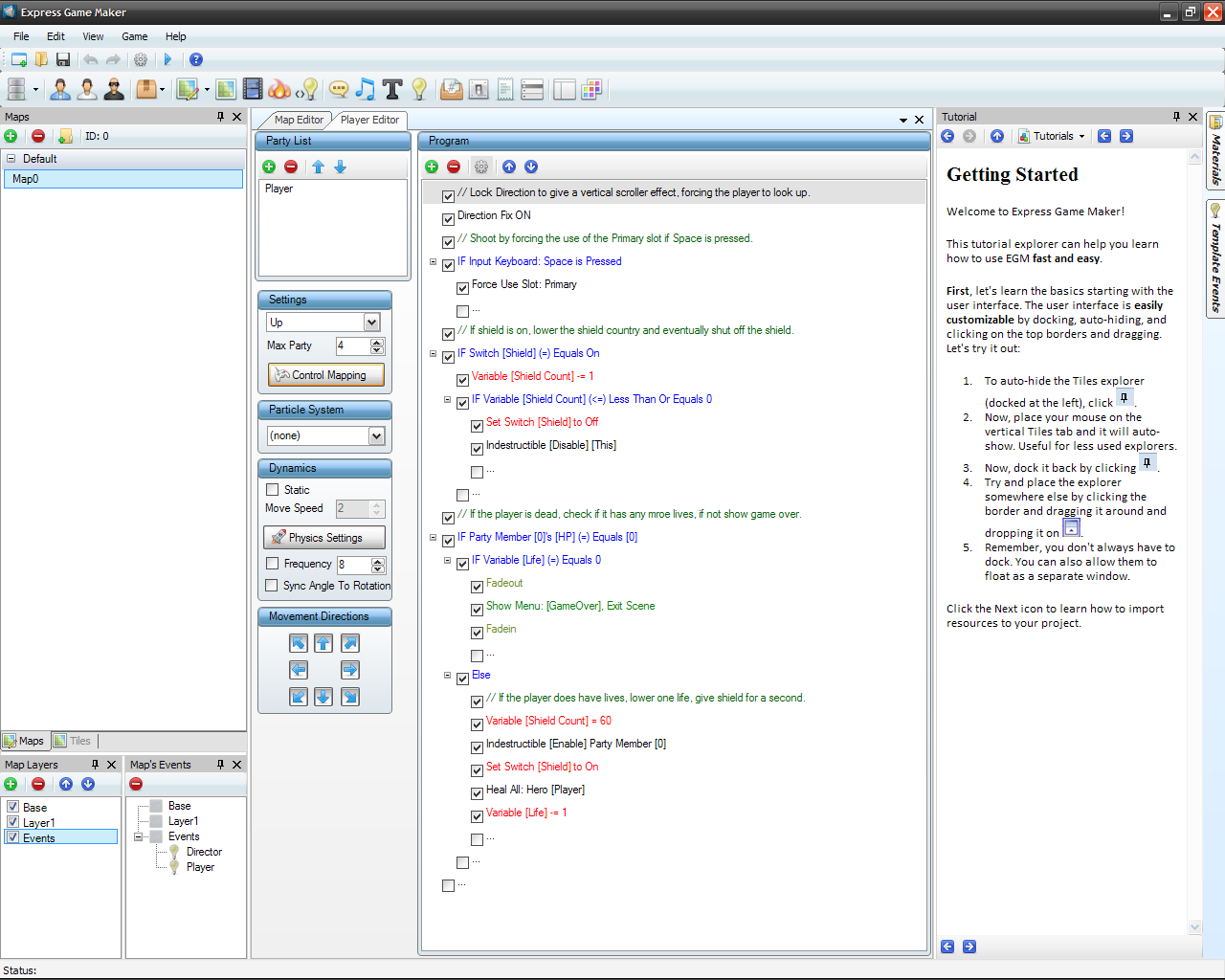
Task: Go to tutorial home up arrow
Action: [997, 136]
